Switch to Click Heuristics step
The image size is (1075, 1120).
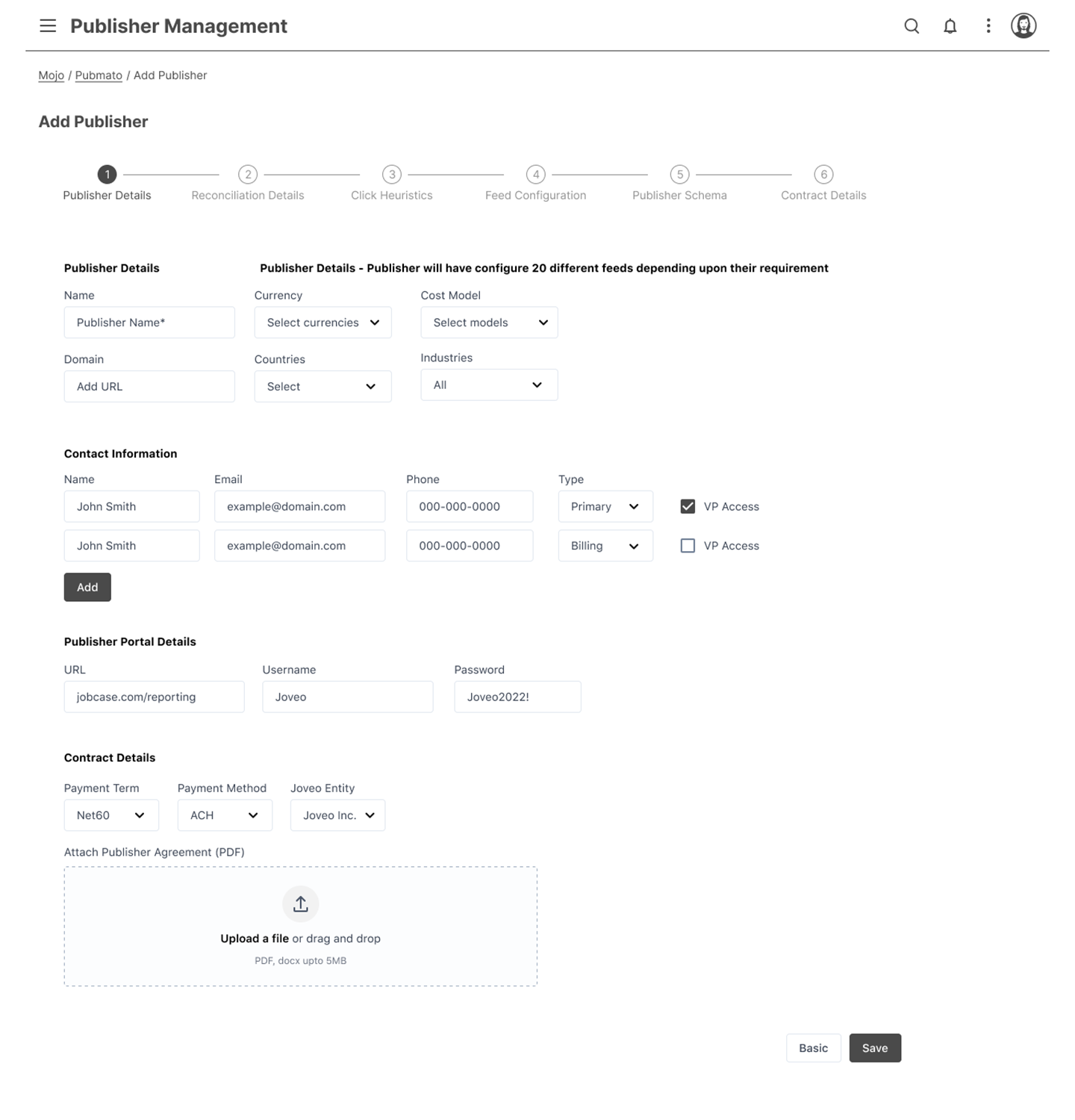392,195
